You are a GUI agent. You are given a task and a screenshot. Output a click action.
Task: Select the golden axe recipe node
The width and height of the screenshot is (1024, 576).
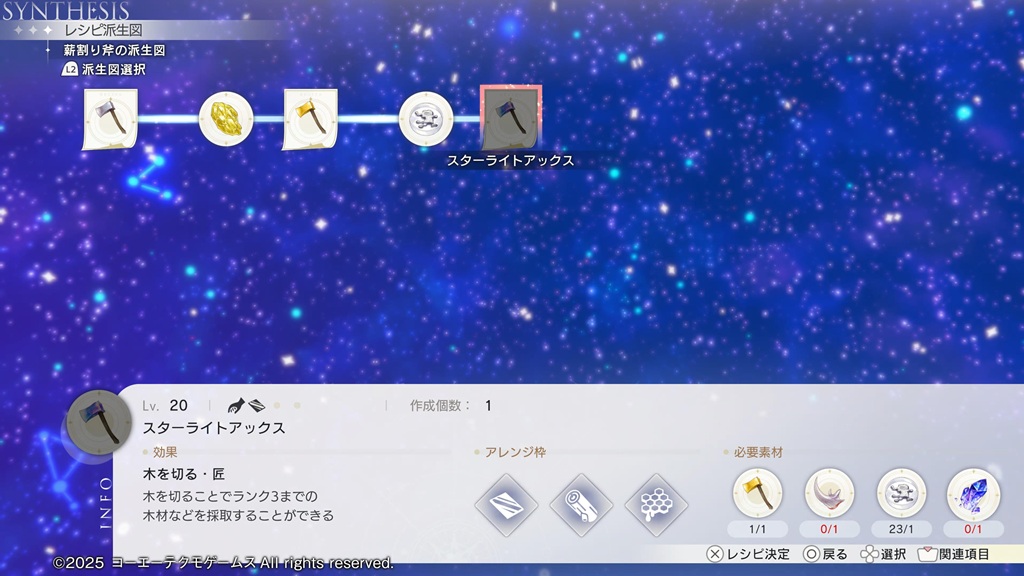310,119
